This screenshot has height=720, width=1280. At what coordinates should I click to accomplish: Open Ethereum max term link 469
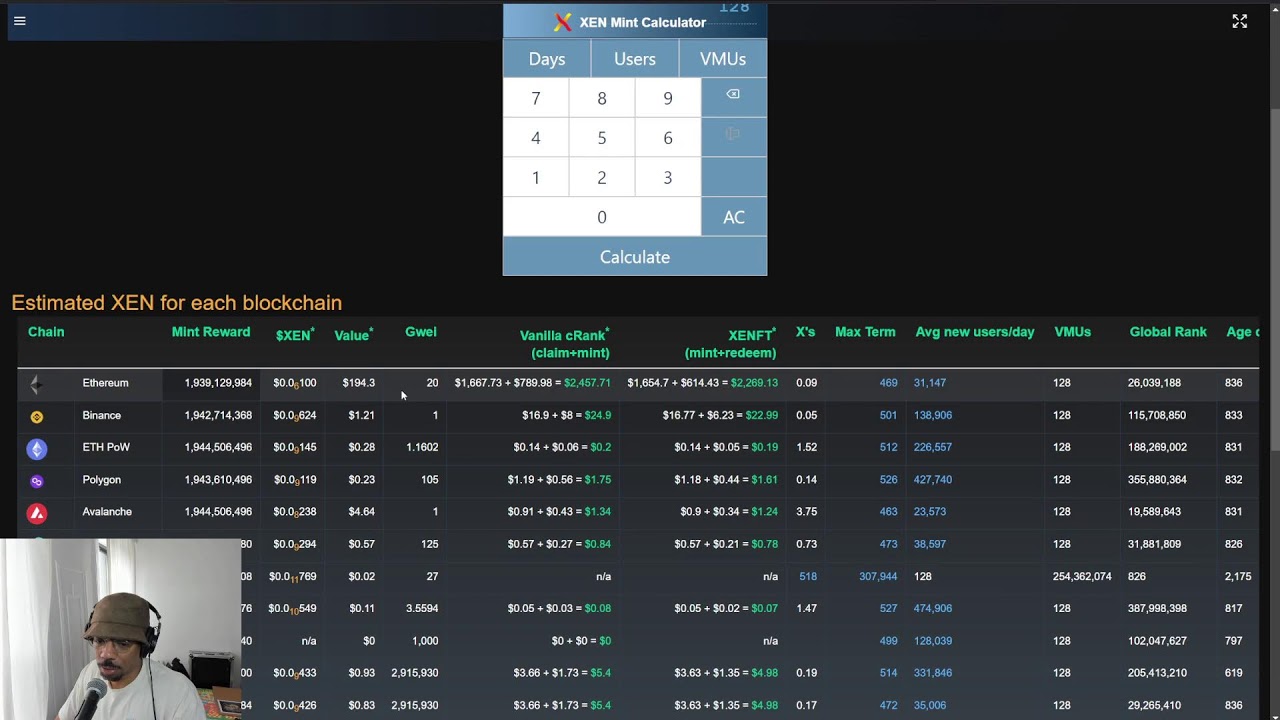pyautogui.click(x=888, y=383)
